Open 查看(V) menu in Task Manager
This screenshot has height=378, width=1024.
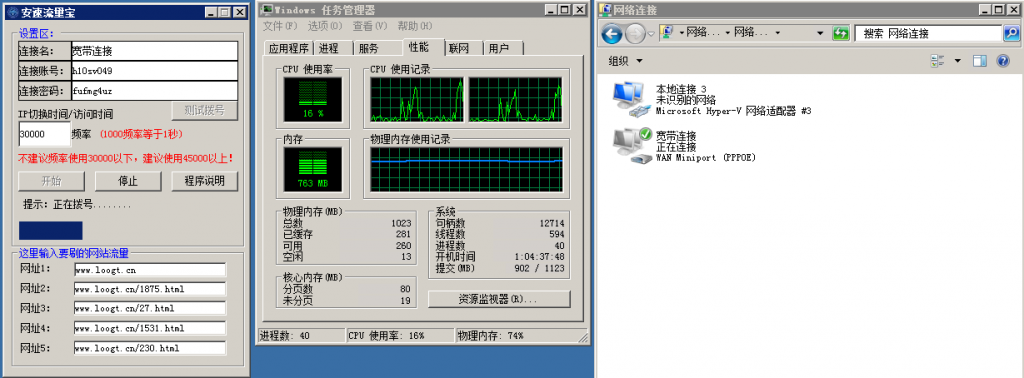click(370, 26)
